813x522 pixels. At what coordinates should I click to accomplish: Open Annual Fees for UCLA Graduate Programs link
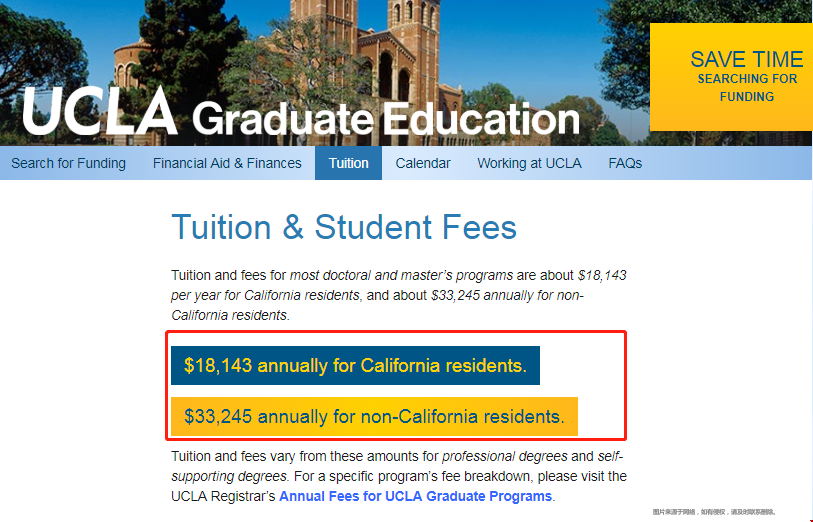(415, 496)
